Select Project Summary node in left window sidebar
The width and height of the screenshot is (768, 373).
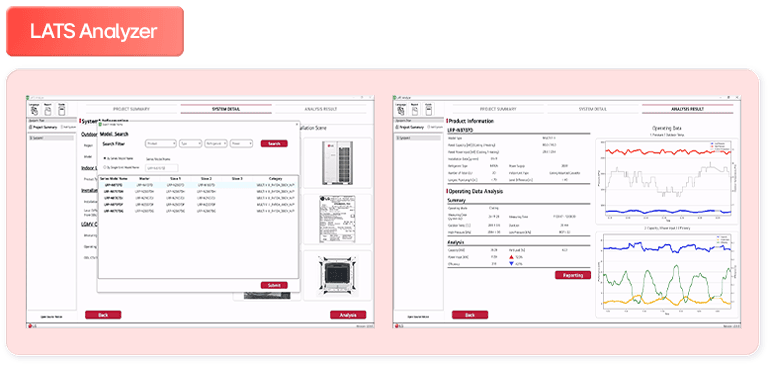pyautogui.click(x=43, y=127)
